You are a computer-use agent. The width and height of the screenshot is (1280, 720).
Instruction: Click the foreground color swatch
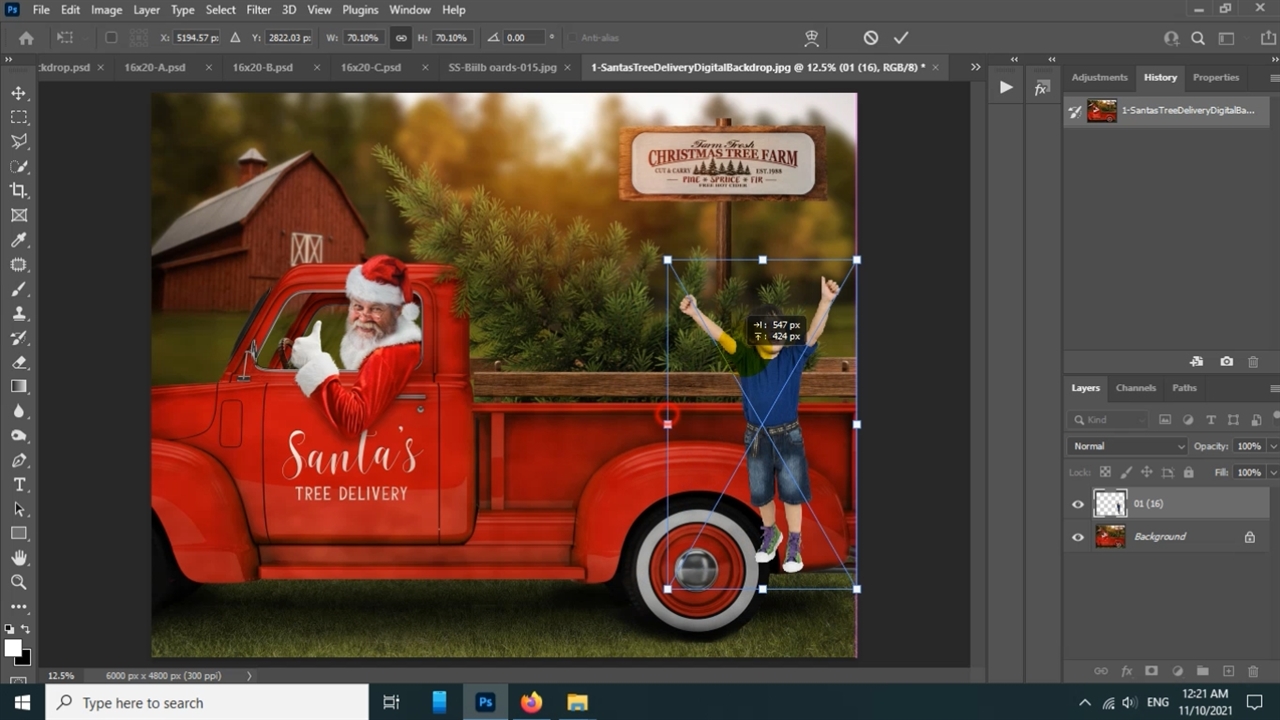pos(13,648)
